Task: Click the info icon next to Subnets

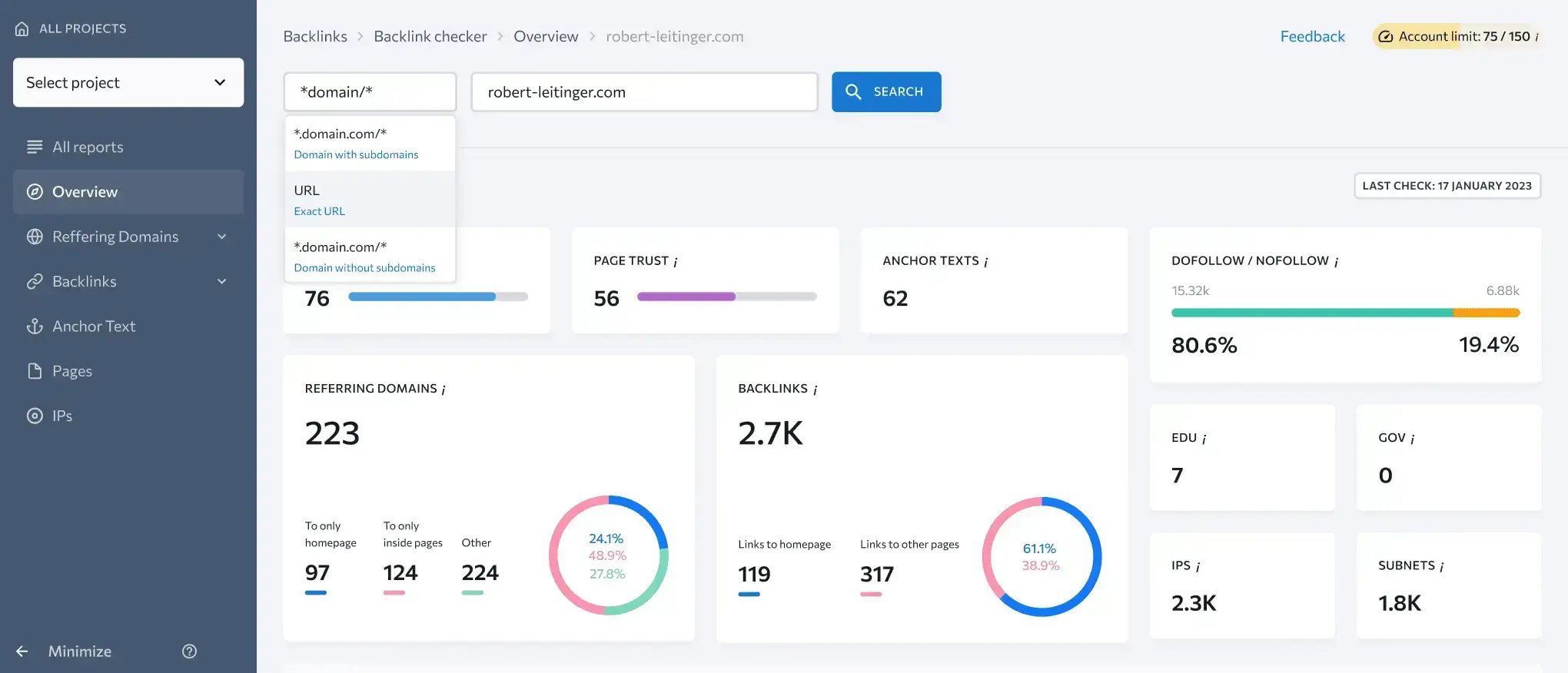Action: pyautogui.click(x=1442, y=566)
